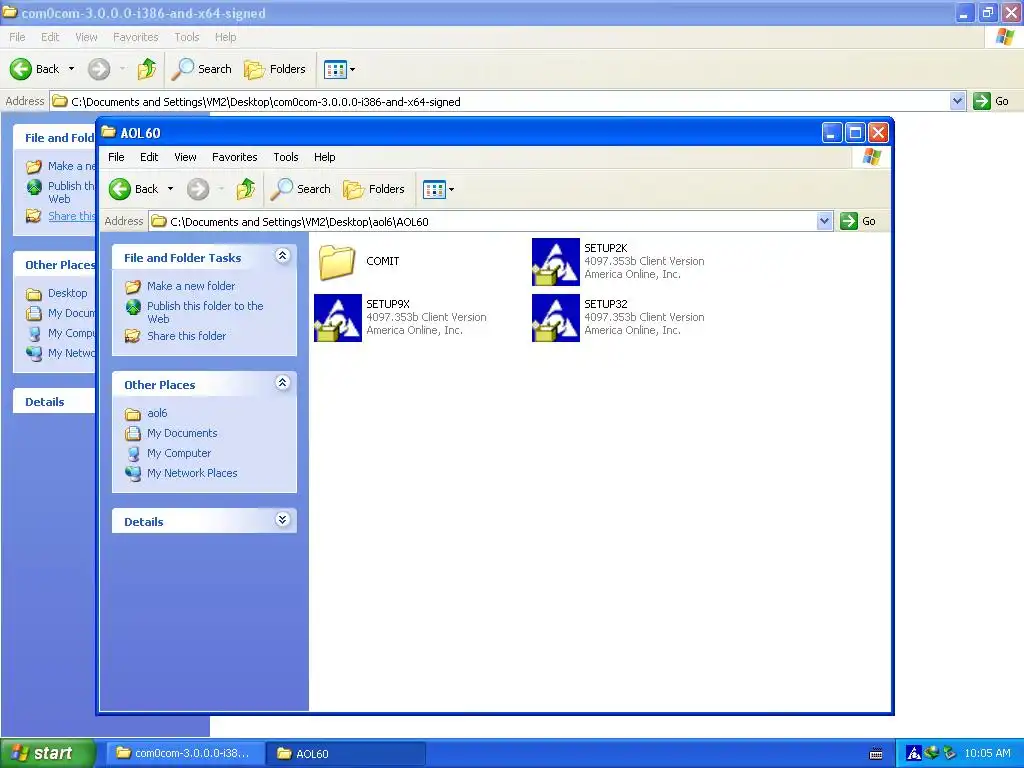Click Publish this folder to the Web in AOL60
Screen dimensions: 1024x768
[x=205, y=312]
